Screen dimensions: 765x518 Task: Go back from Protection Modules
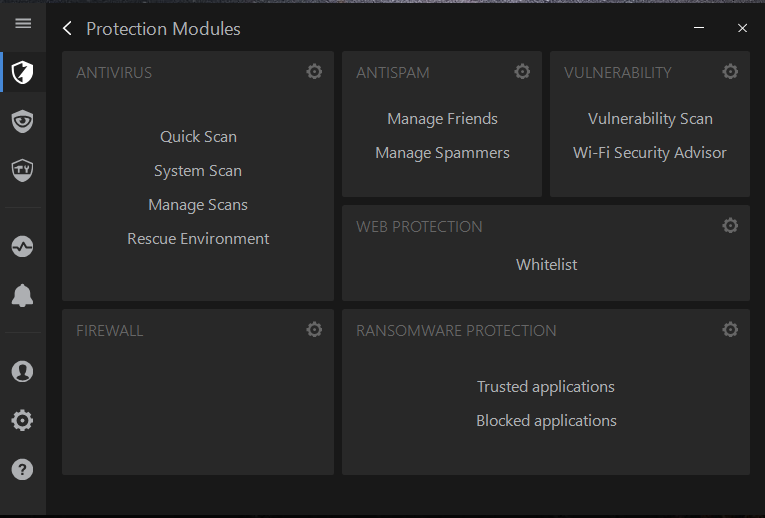click(67, 28)
